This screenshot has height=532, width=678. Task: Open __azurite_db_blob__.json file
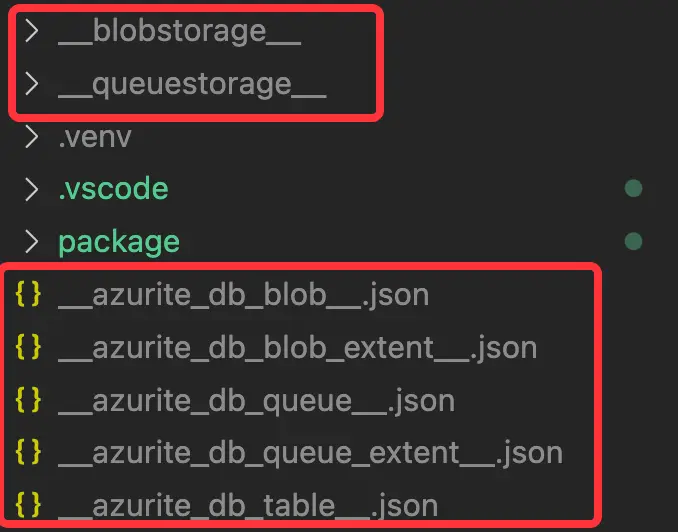tap(243, 295)
